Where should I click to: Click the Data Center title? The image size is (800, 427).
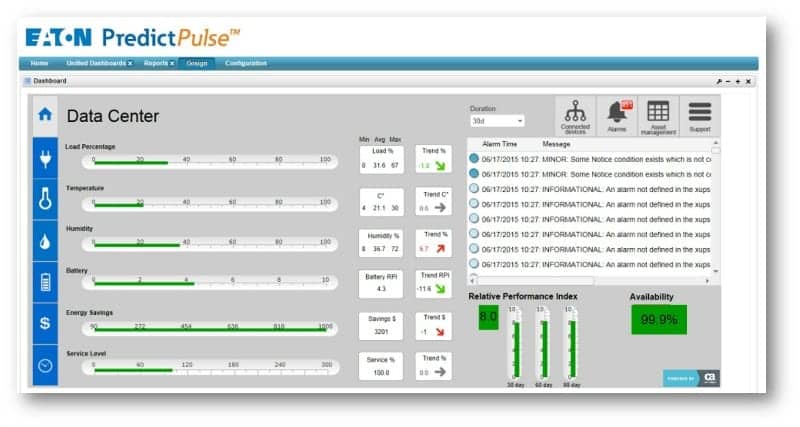(113, 116)
